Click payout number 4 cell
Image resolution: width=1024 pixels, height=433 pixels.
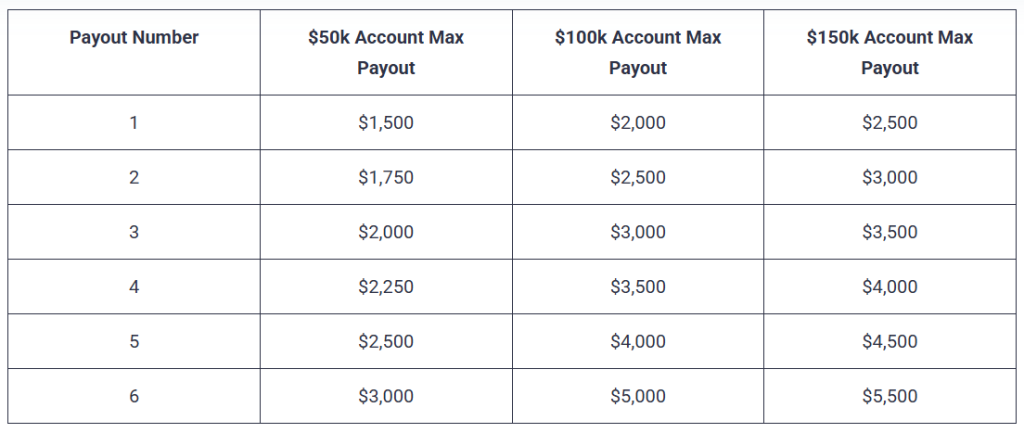pos(134,287)
